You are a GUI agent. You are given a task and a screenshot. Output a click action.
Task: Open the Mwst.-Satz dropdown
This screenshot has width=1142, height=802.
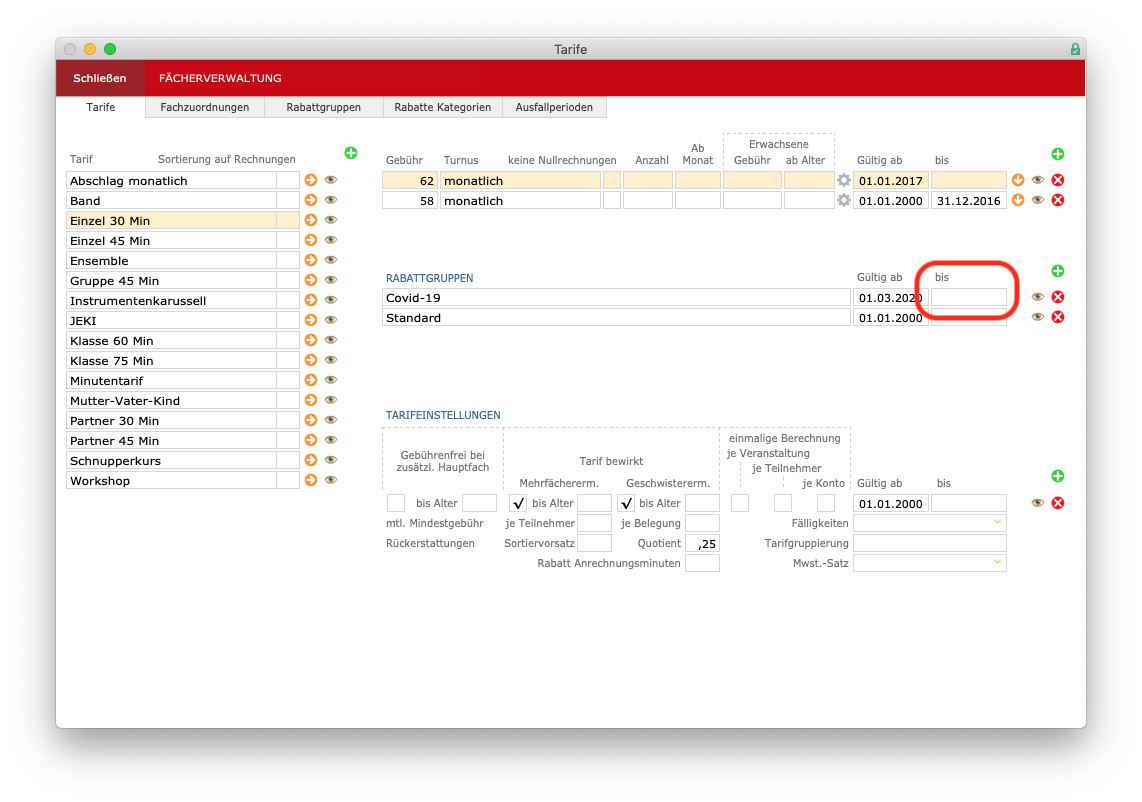(930, 563)
